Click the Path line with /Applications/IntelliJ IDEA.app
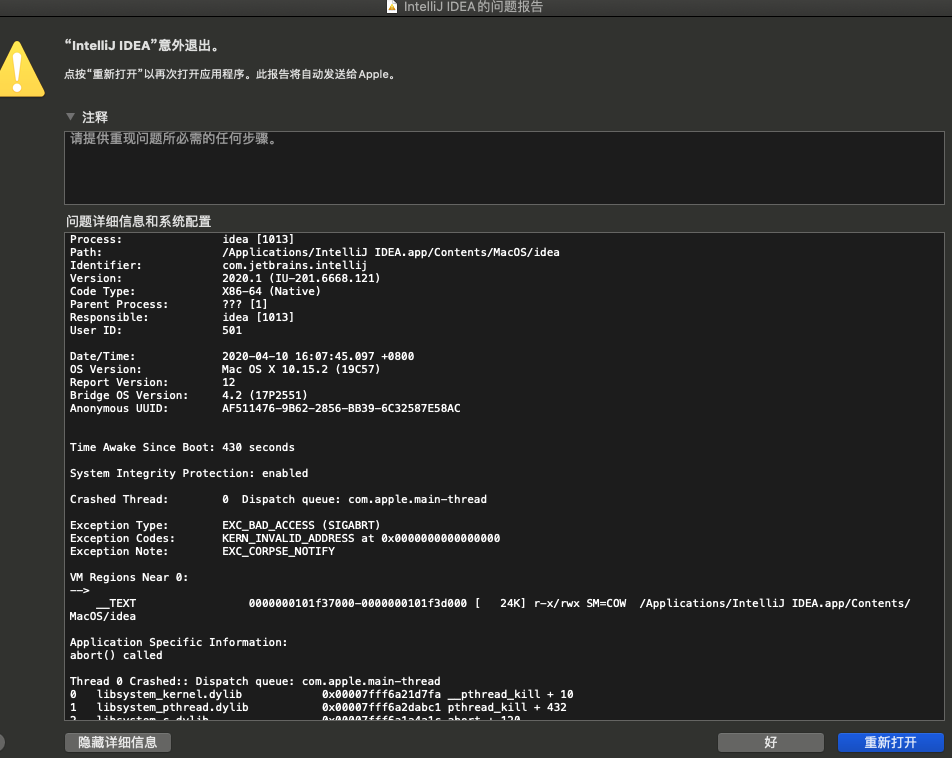Screen dimensions: 952x758 [314, 252]
